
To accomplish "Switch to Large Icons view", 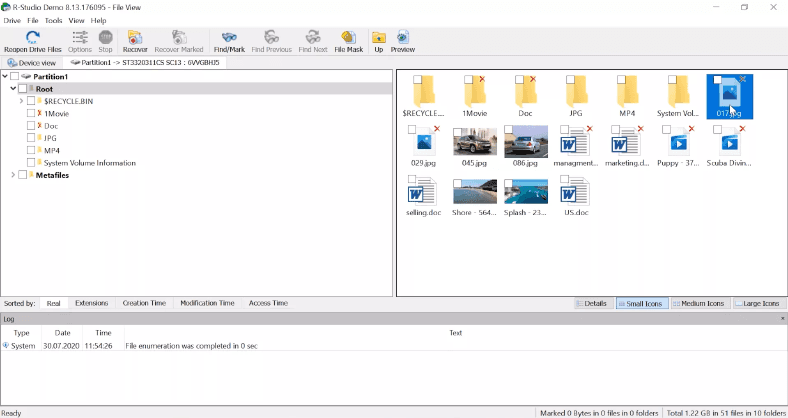I will point(759,303).
